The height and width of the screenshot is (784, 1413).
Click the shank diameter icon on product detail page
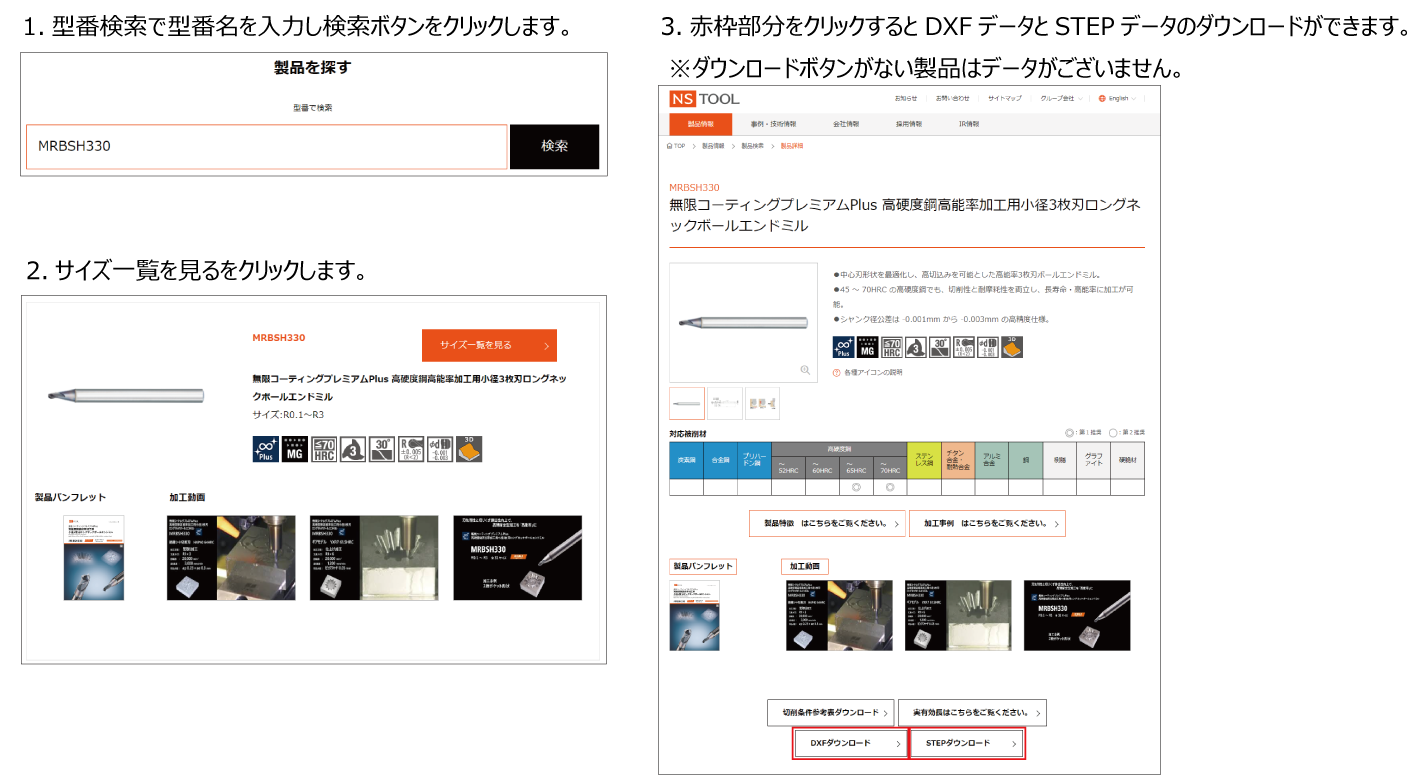(x=988, y=347)
